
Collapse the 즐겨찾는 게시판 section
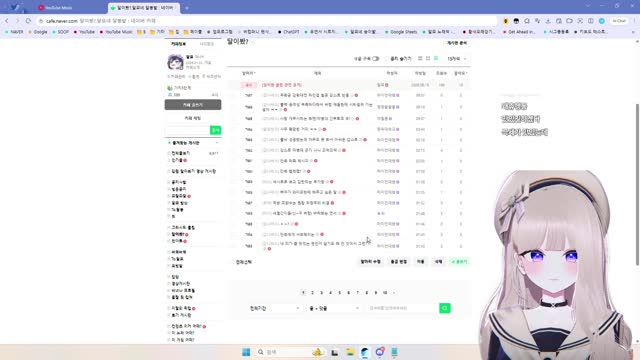click(217, 143)
